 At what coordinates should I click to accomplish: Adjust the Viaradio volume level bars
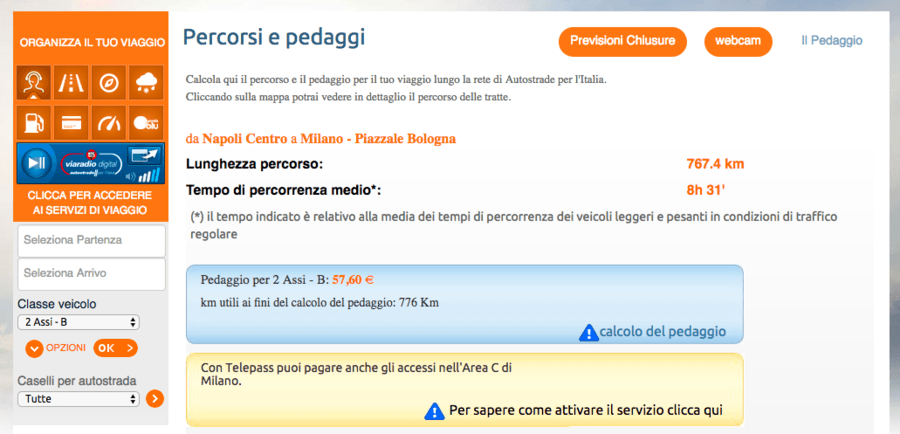click(x=148, y=175)
